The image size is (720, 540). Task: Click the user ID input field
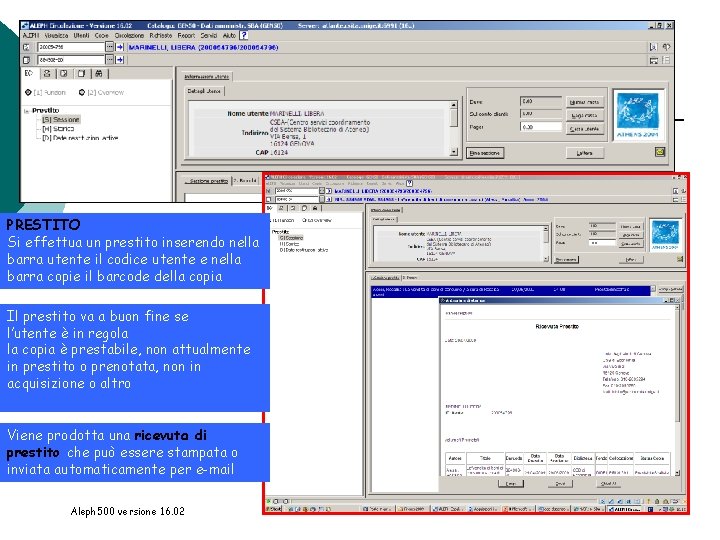point(71,47)
